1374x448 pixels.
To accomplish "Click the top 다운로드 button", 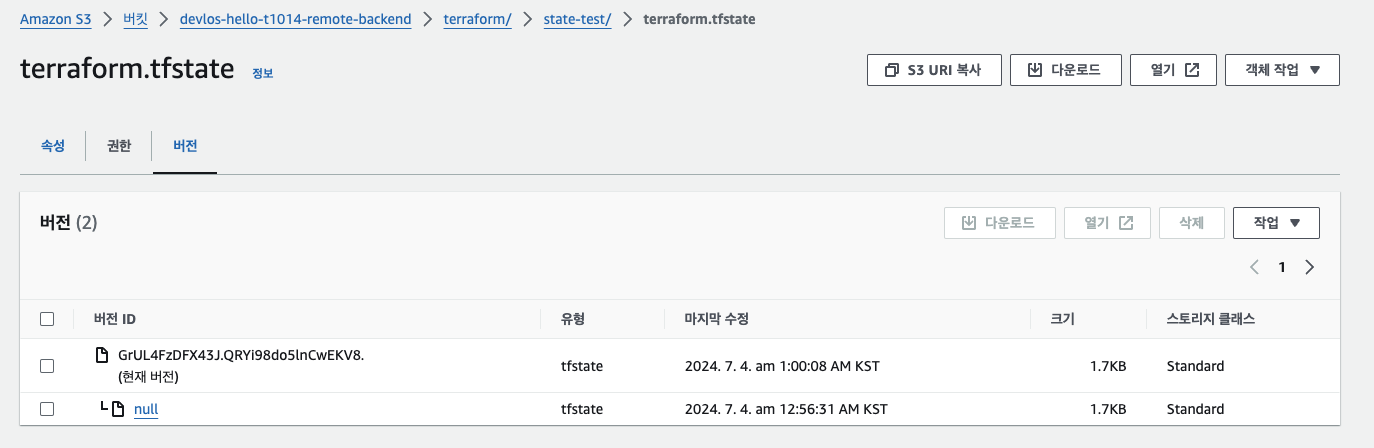I will 1065,70.
